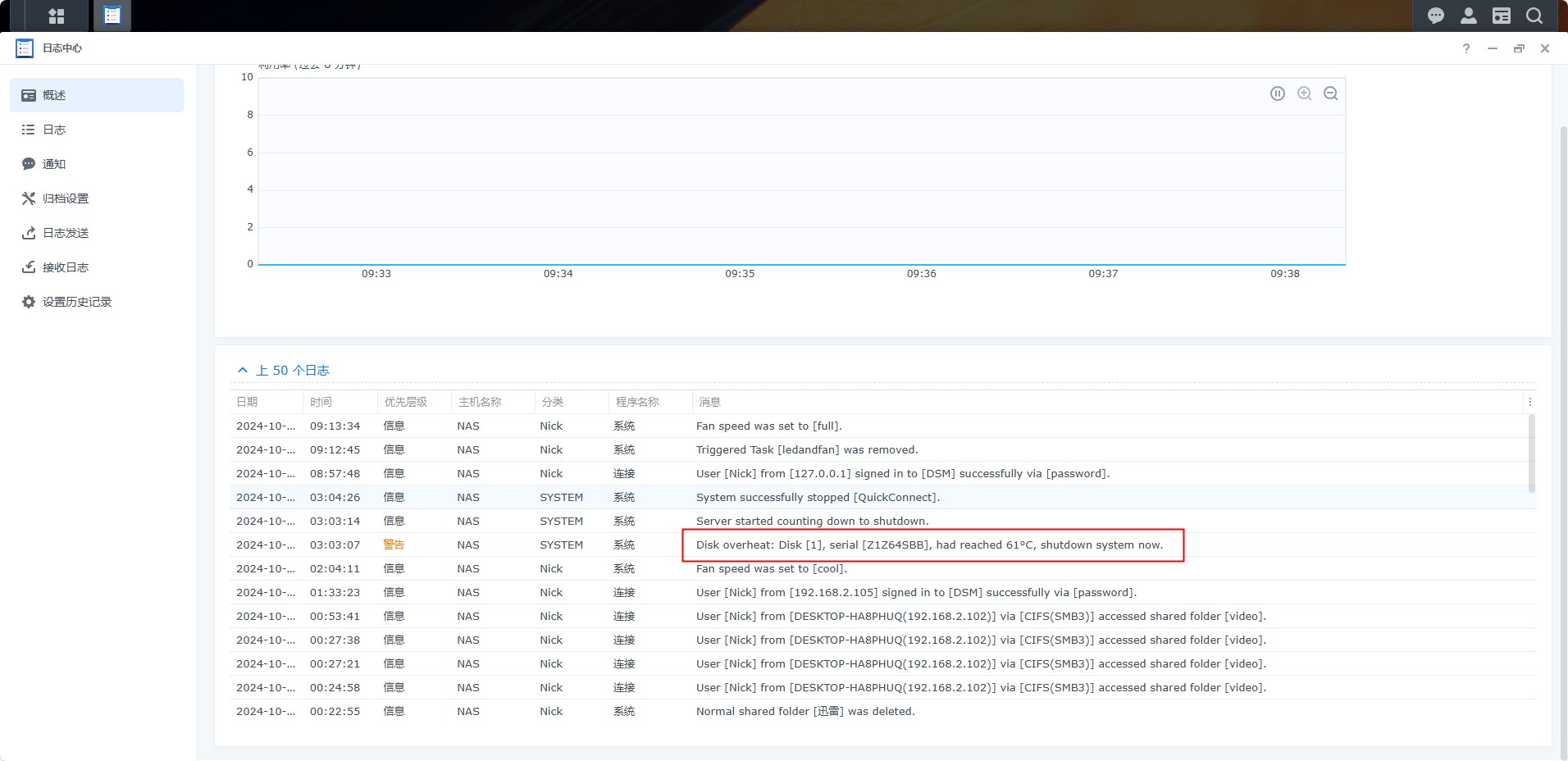The image size is (1568, 761).
Task: Select the 'Fan speed was set to [full]' log
Action: tap(883, 426)
